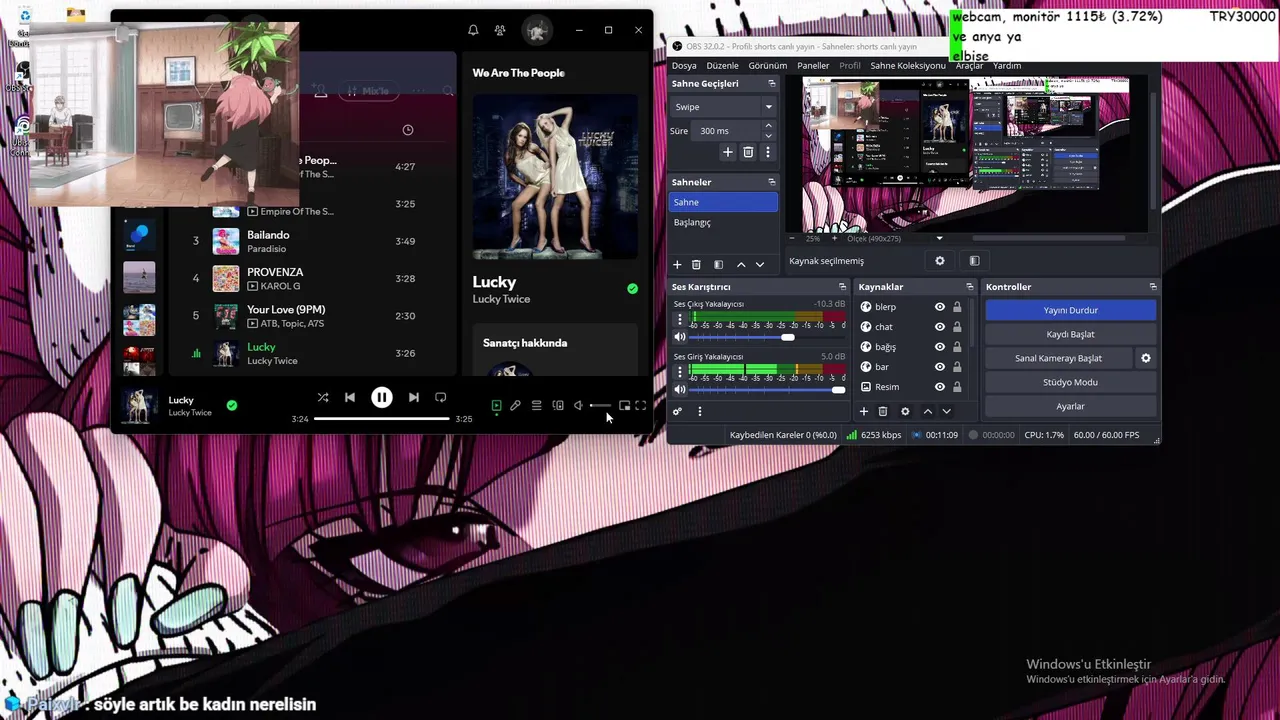Hide the bar source
The width and height of the screenshot is (1280, 720).
[x=940, y=367]
